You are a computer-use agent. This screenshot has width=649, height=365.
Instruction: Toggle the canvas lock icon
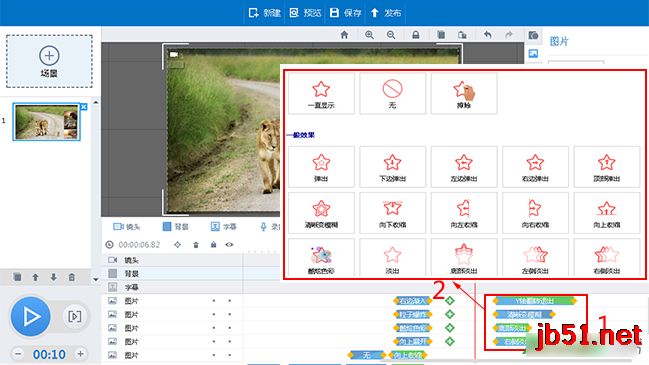tap(416, 35)
